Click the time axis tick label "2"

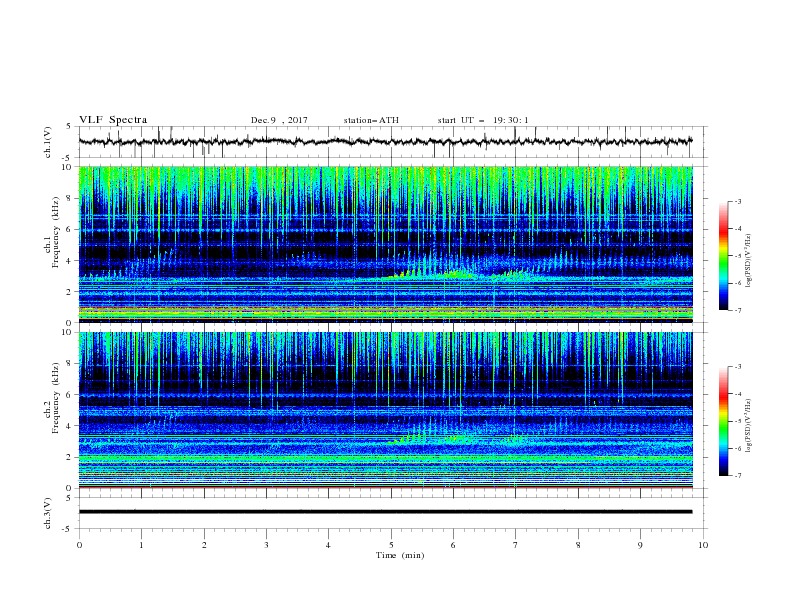point(204,545)
